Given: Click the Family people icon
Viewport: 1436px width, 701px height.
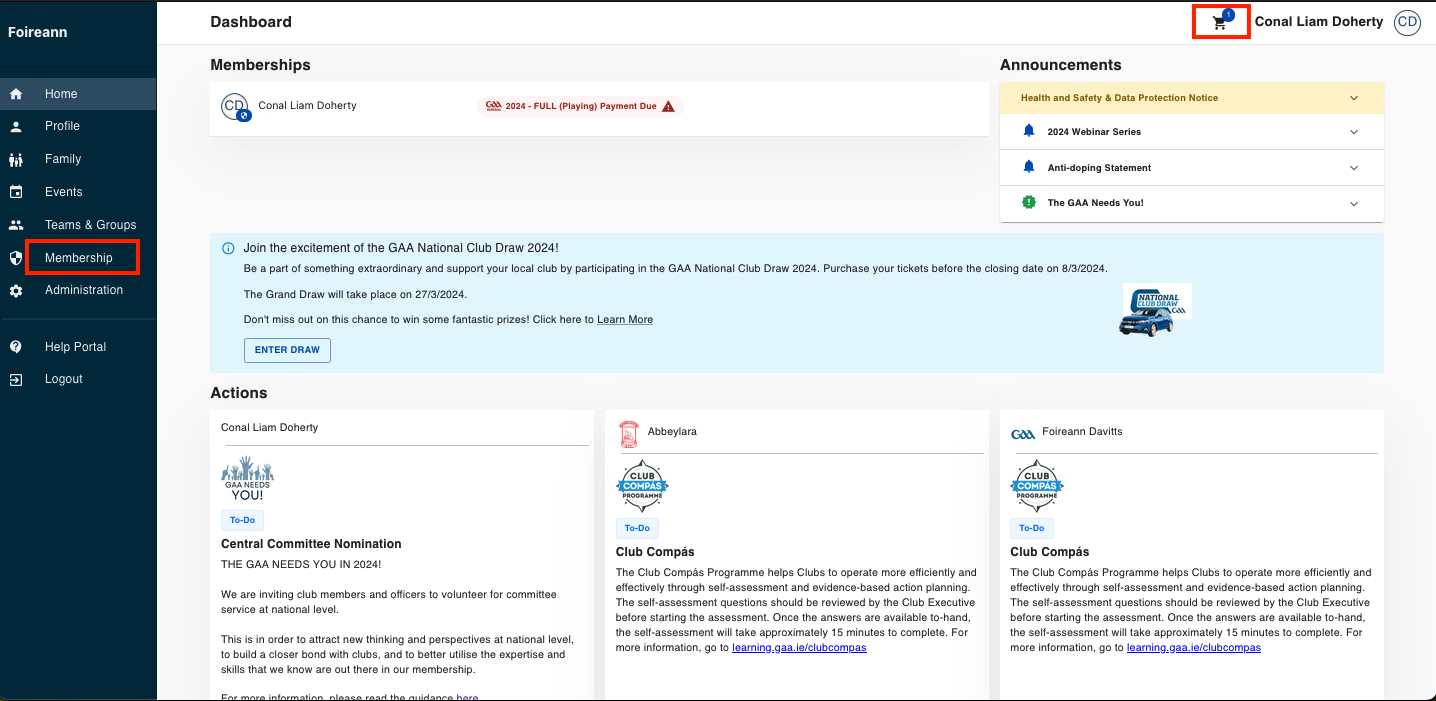Looking at the screenshot, I should 16,159.
